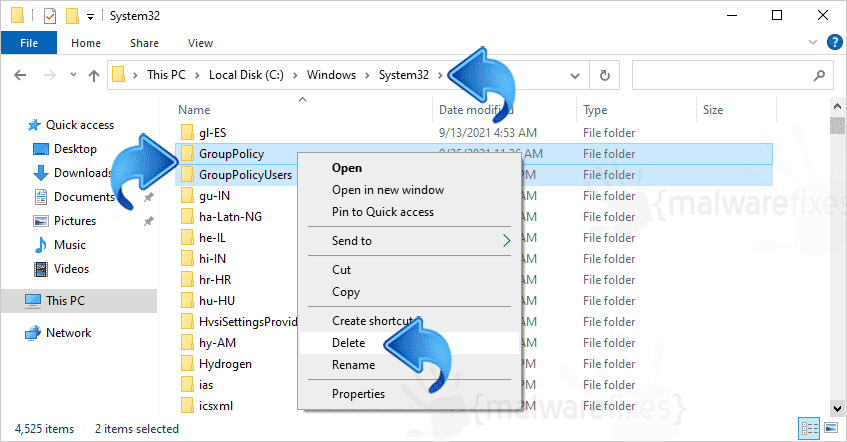The width and height of the screenshot is (847, 442).
Task: Select the gl-ES folder icon
Action: (x=187, y=132)
